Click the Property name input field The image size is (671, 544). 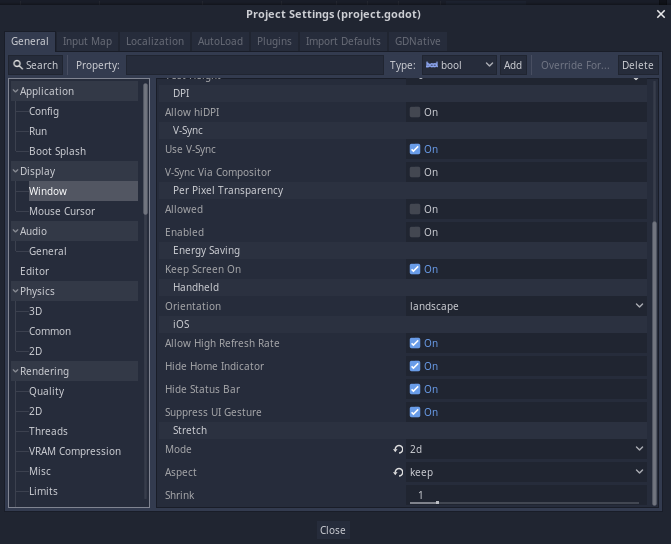(254, 65)
